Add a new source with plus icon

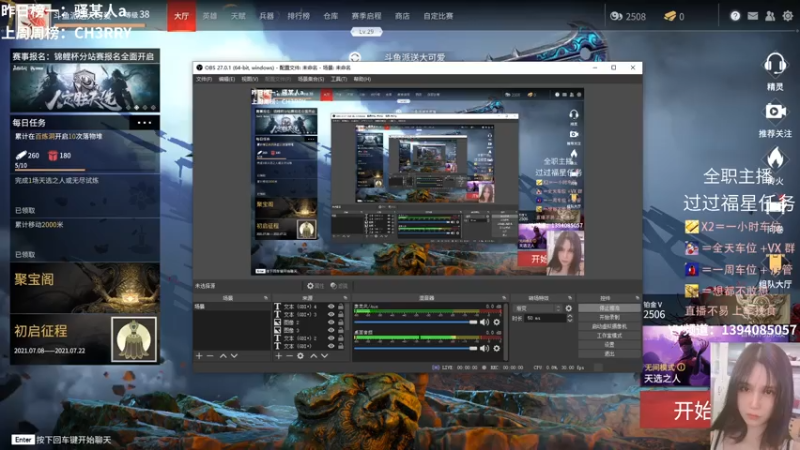click(x=279, y=356)
